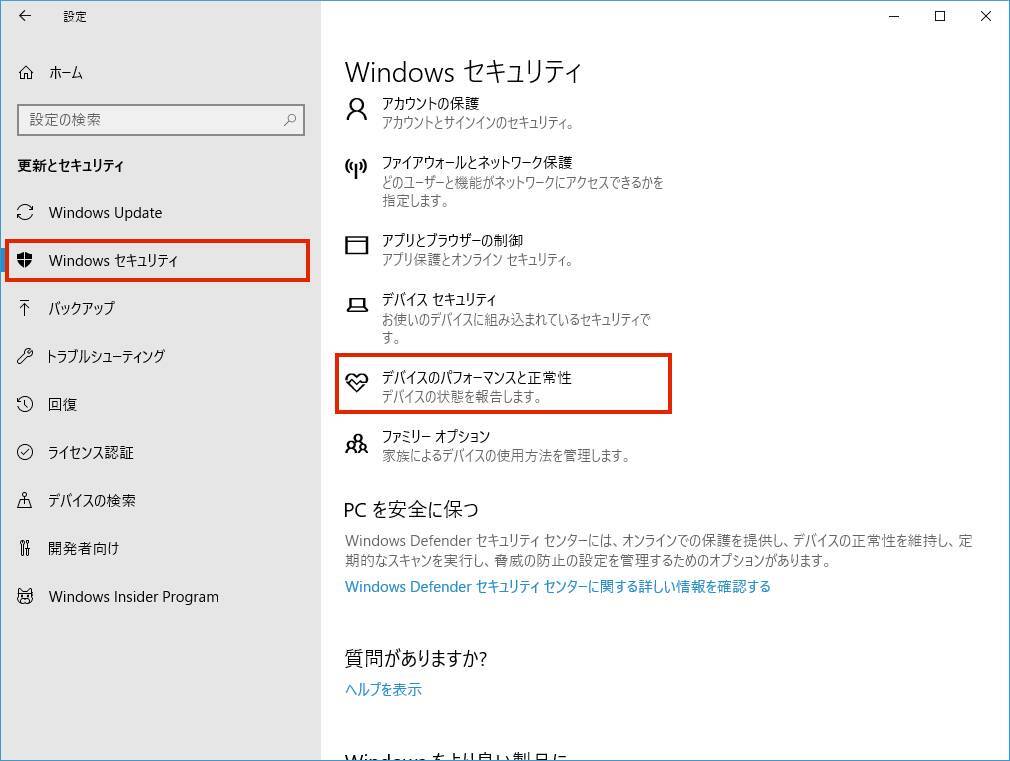This screenshot has width=1010, height=761.
Task: Click the Windows Insider Program cat icon
Action: click(25, 597)
